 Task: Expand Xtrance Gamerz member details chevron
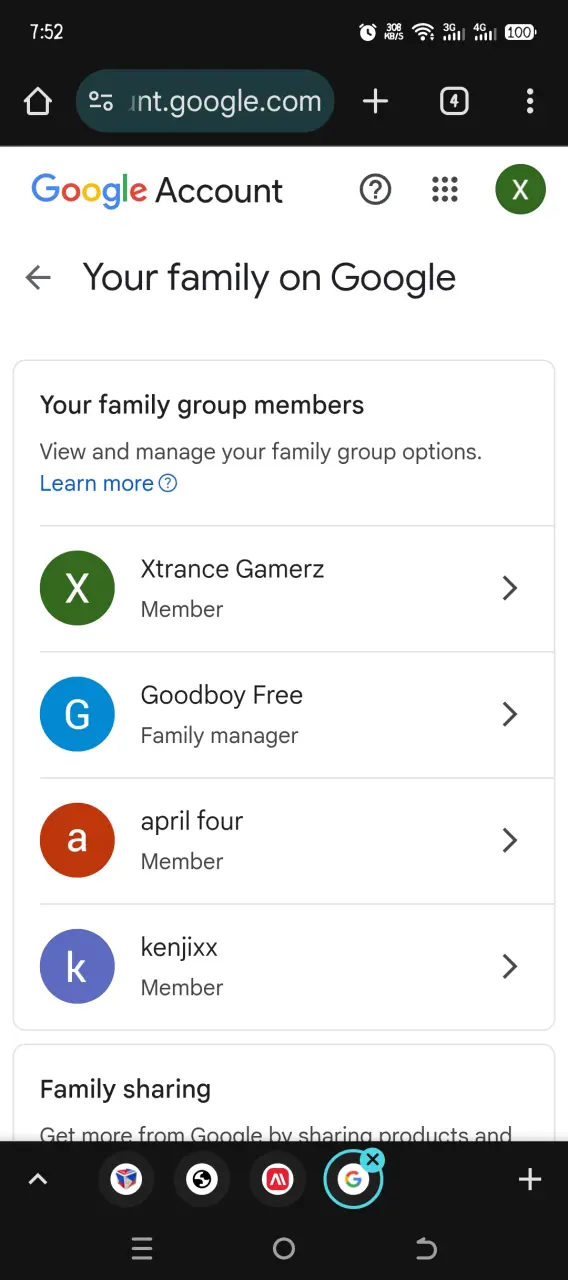509,588
